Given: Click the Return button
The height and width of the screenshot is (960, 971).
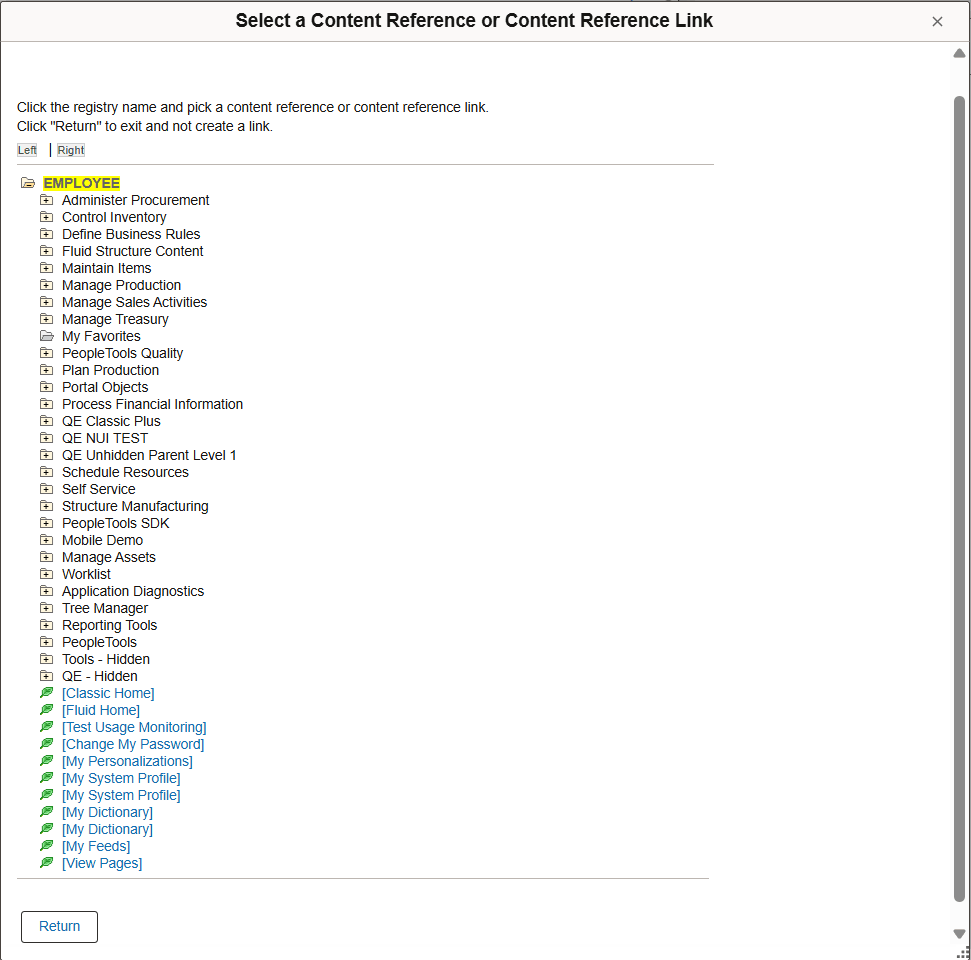Looking at the screenshot, I should pos(59,927).
